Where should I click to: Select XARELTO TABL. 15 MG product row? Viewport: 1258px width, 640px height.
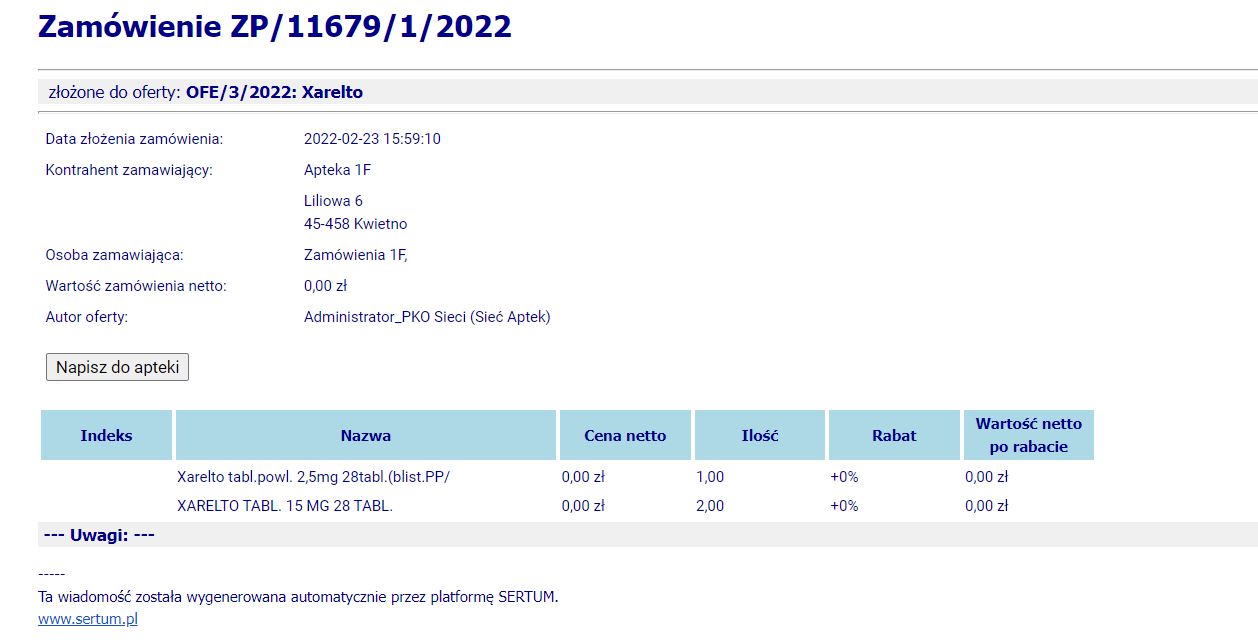pos(285,506)
